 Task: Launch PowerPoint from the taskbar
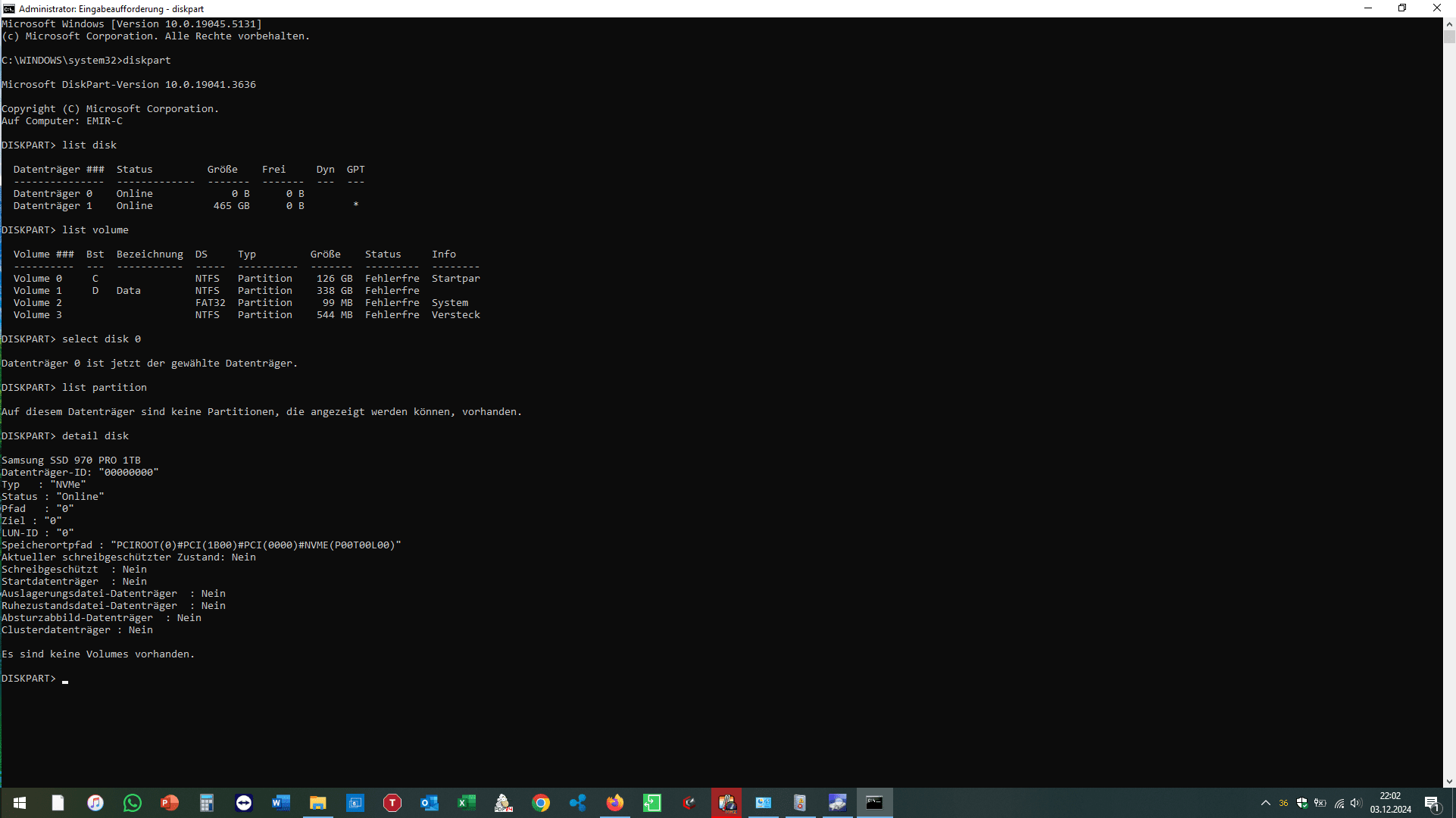170,803
